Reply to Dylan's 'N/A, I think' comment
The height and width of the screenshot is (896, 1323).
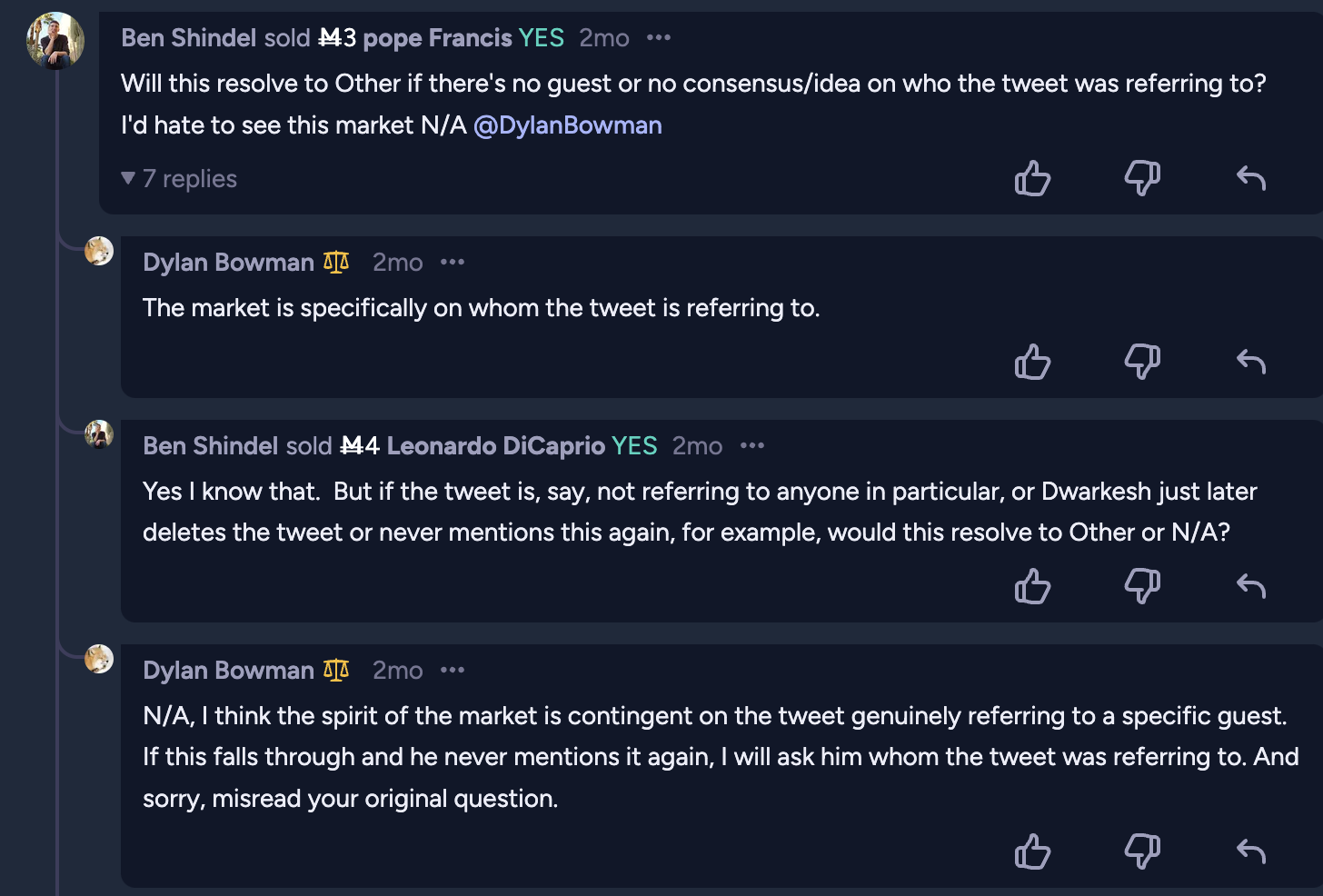click(x=1251, y=851)
